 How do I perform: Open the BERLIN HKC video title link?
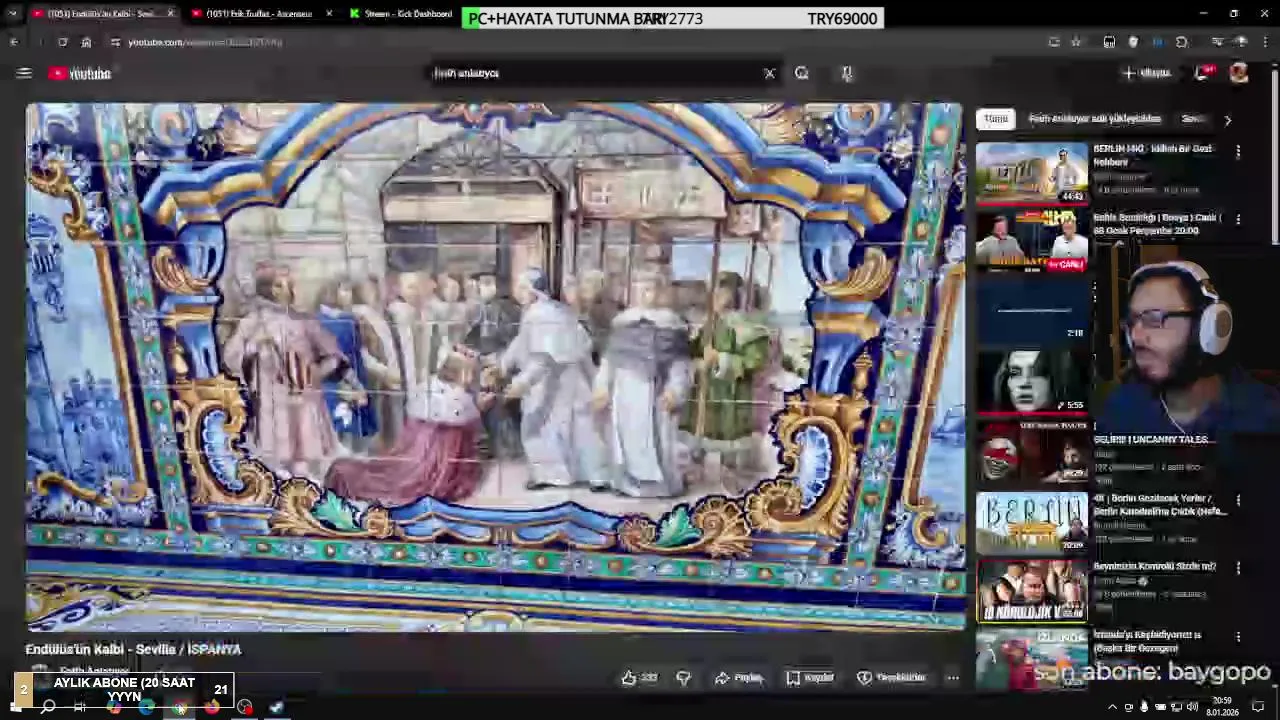(1152, 155)
